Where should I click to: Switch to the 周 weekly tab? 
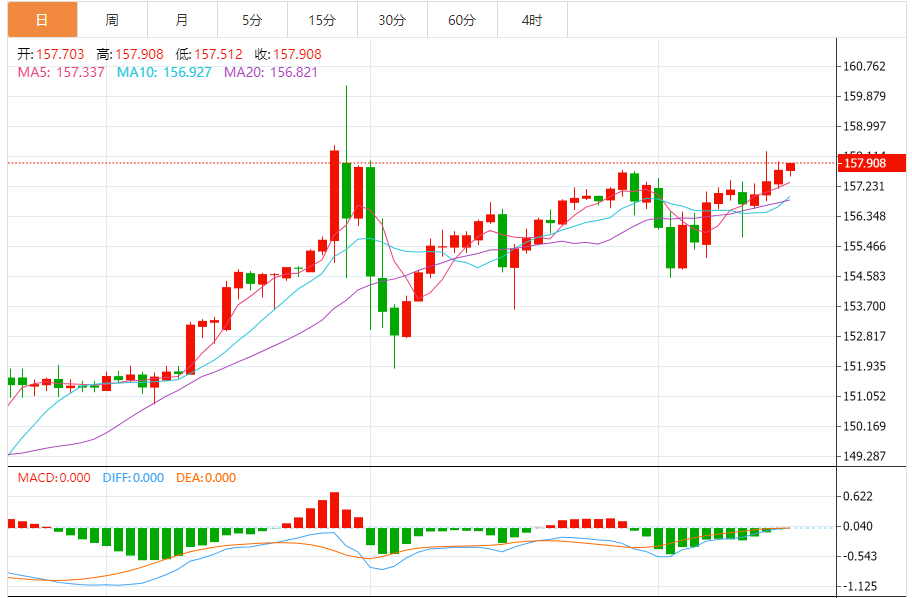tap(112, 20)
